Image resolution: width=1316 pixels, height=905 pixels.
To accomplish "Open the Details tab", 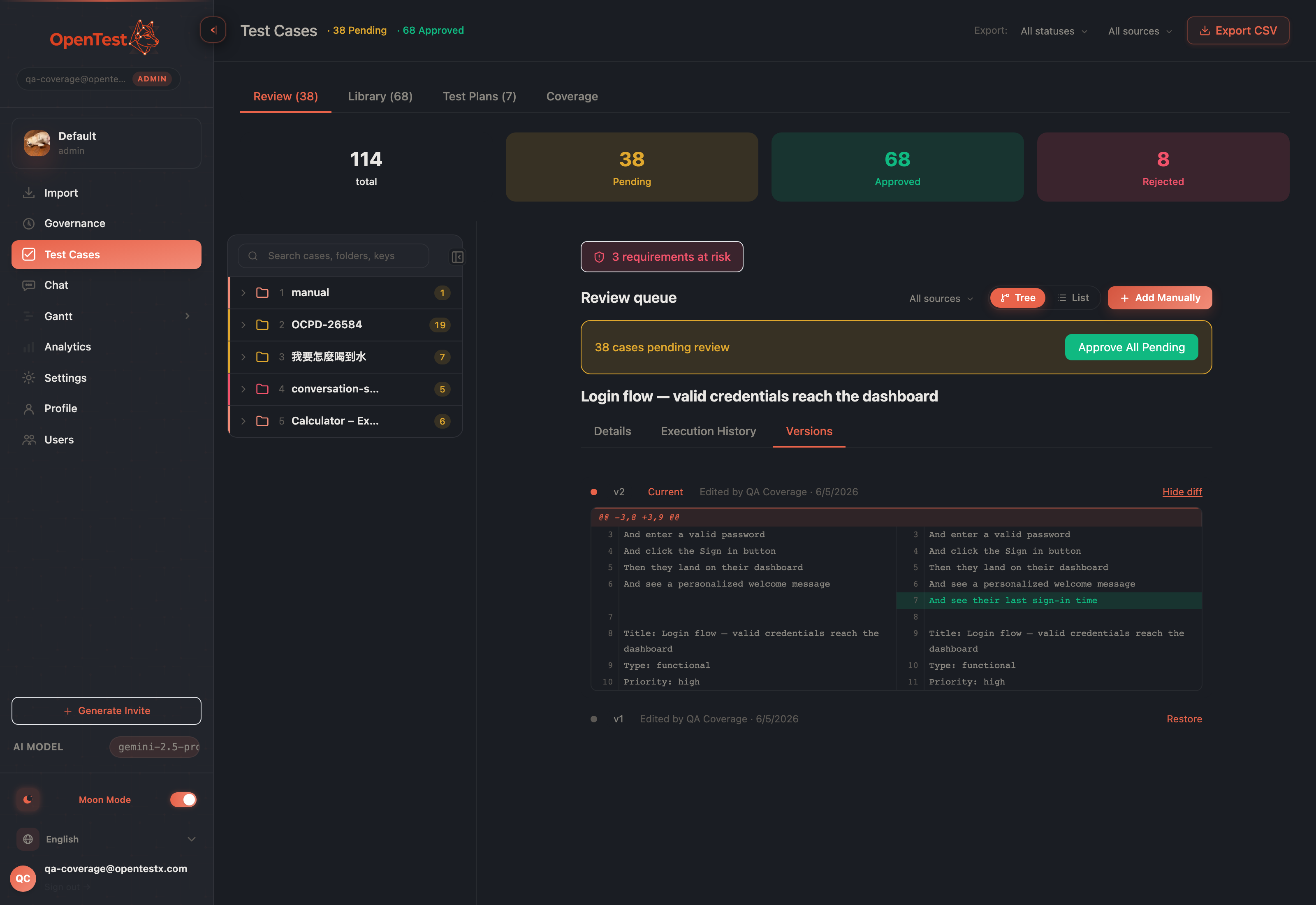I will 612,432.
